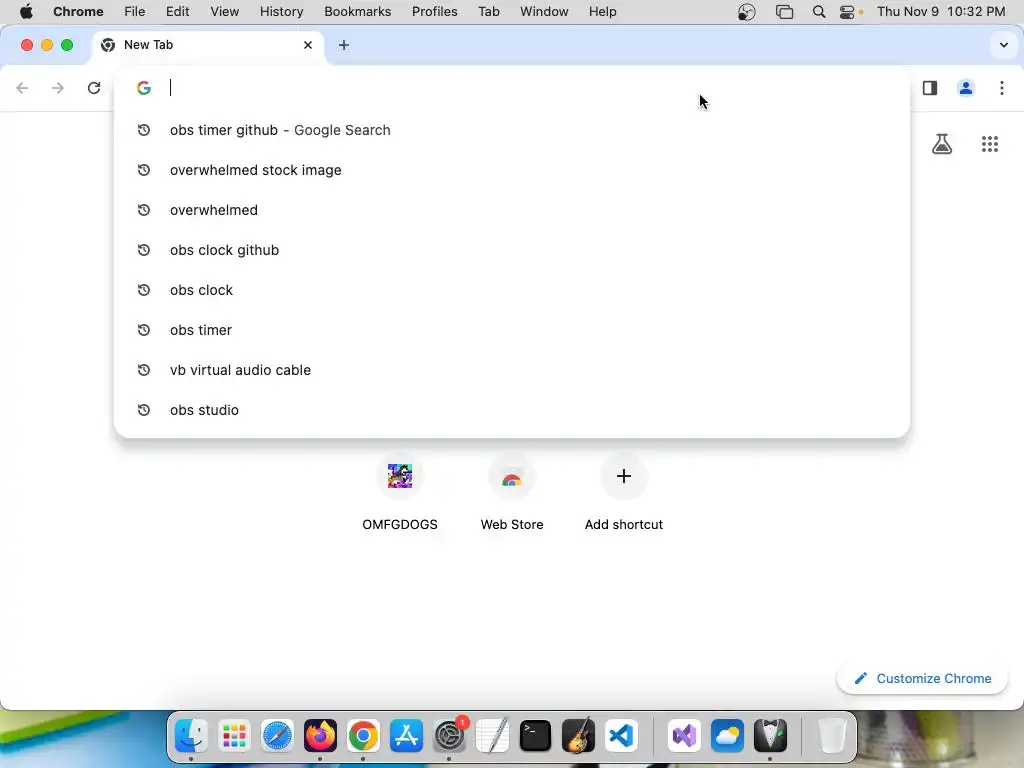The width and height of the screenshot is (1024, 768).
Task: Choose 'vb virtual audio cable' suggestion
Action: [x=512, y=370]
